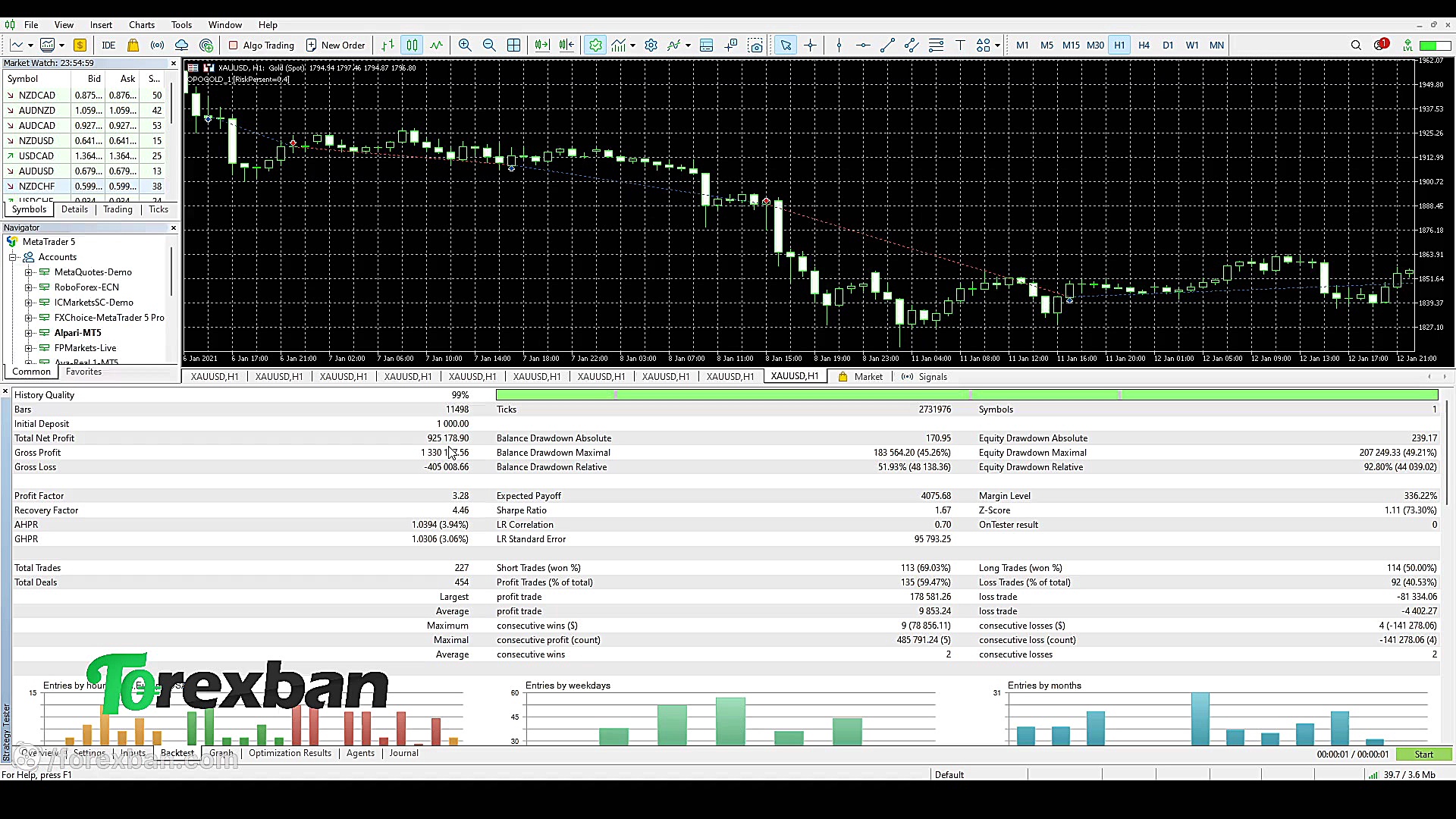Open the MetaEditor IDE button
Viewport: 1456px width, 819px height.
tap(108, 45)
